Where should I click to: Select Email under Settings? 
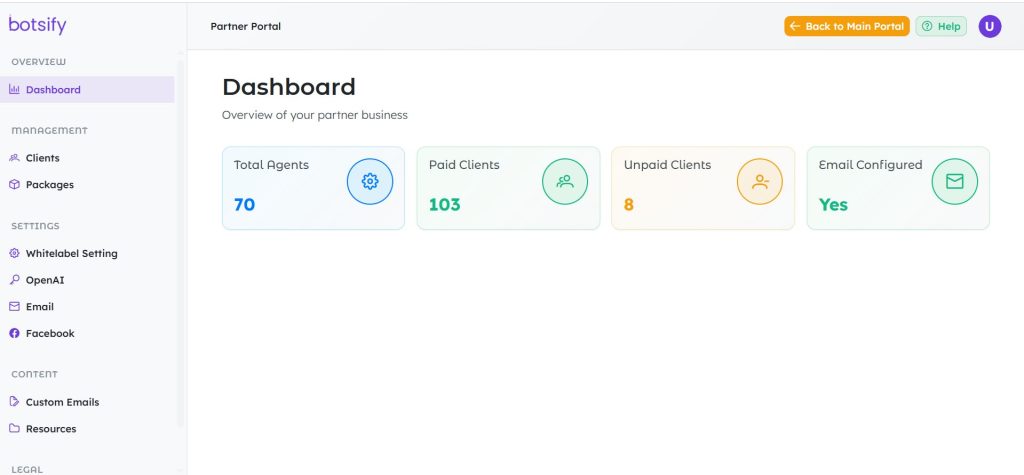(x=40, y=307)
